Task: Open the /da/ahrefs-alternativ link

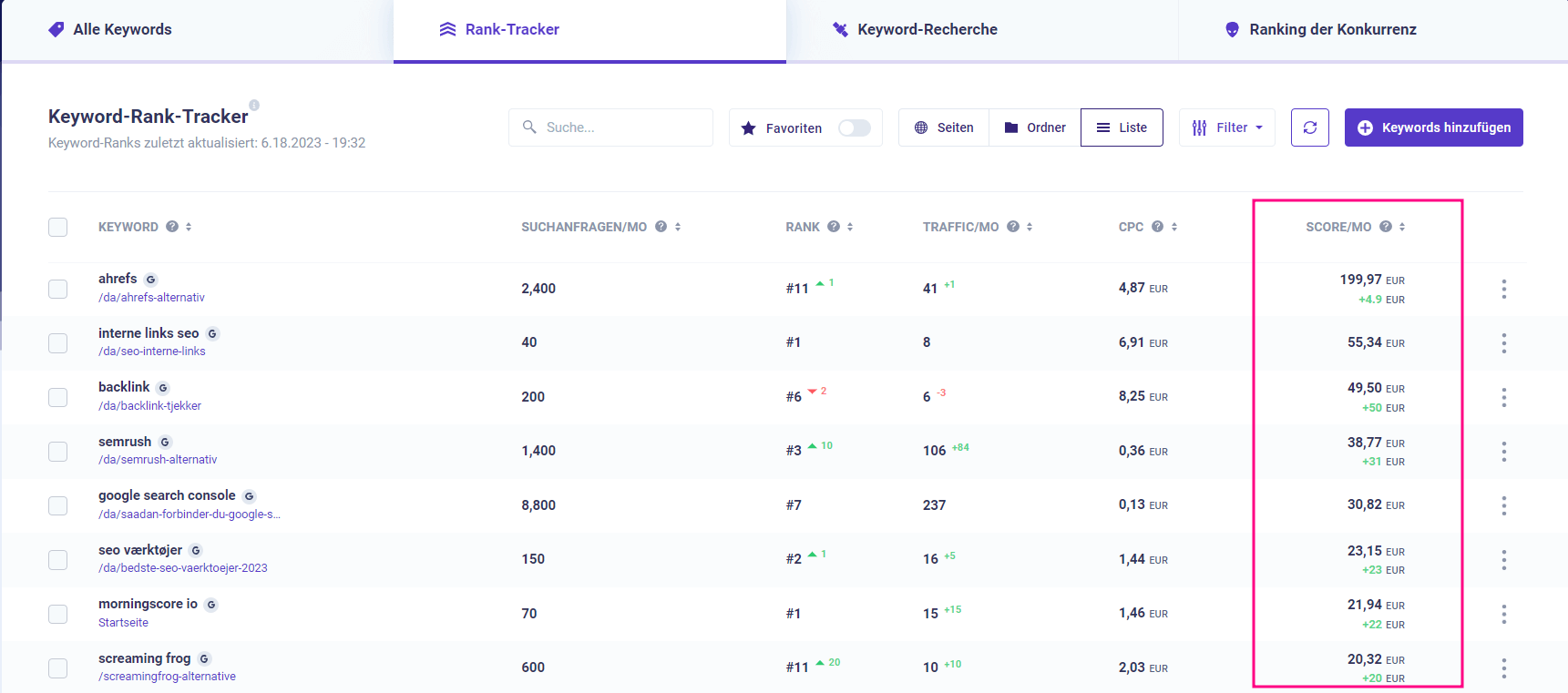Action: (x=151, y=298)
